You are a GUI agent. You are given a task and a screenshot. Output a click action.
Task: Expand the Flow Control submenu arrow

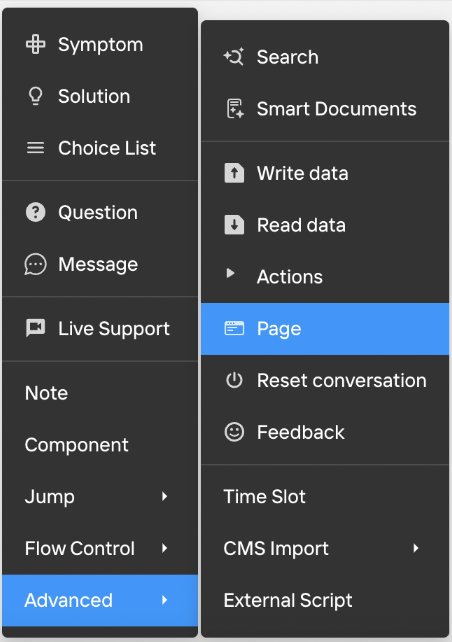tap(165, 548)
